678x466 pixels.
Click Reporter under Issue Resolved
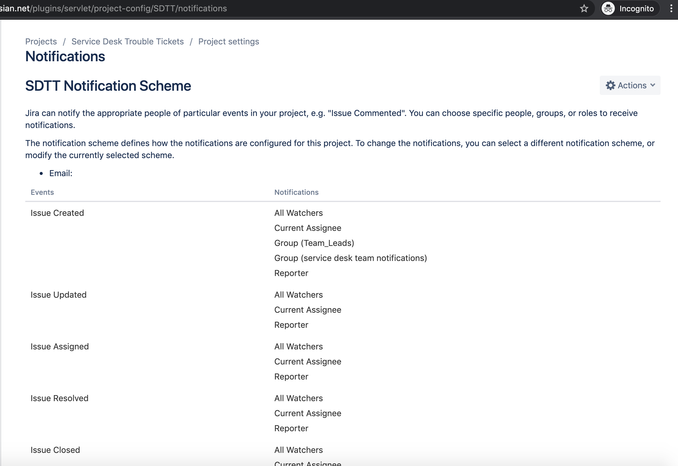point(291,428)
